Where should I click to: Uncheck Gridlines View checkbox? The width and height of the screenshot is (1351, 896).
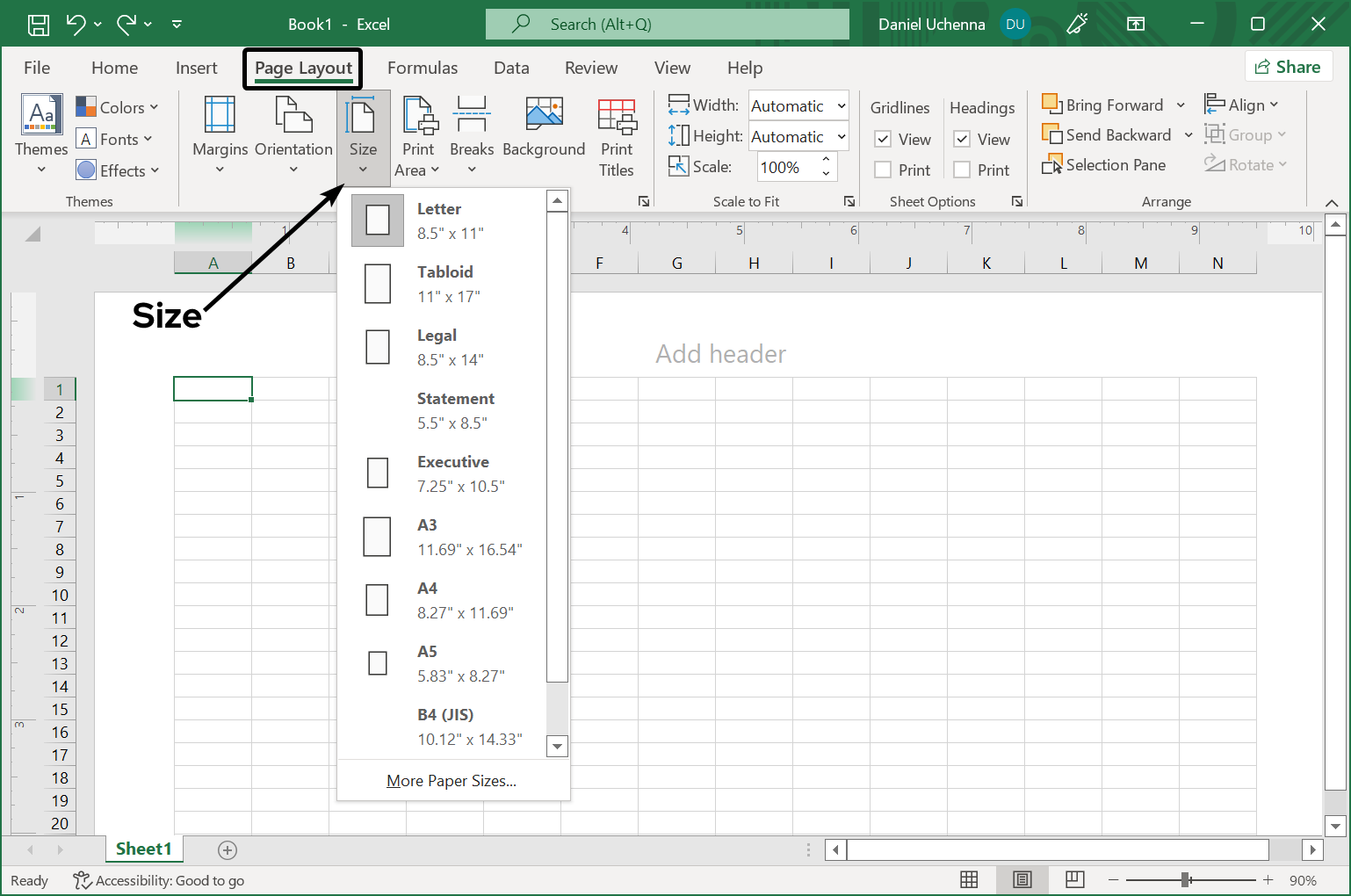(x=884, y=140)
